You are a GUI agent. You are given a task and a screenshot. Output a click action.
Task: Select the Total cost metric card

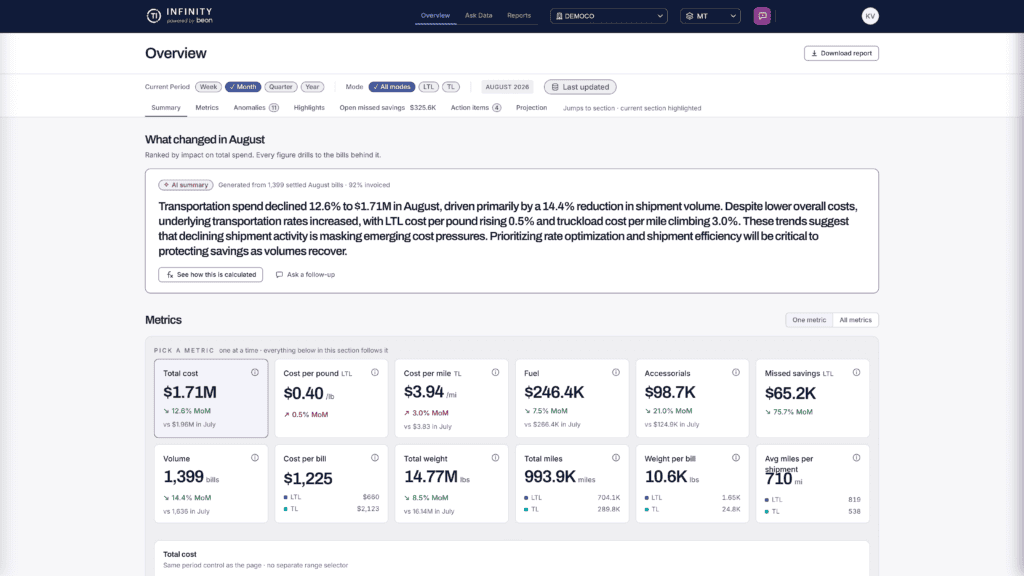(211, 398)
